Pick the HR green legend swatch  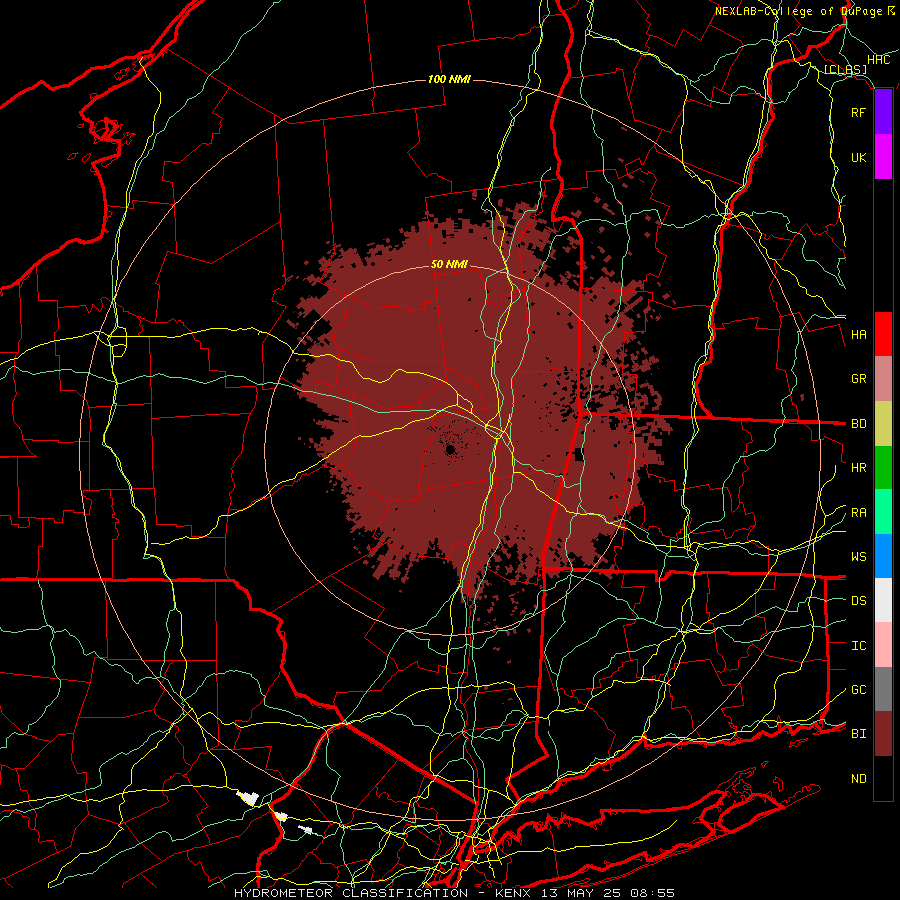pyautogui.click(x=883, y=468)
